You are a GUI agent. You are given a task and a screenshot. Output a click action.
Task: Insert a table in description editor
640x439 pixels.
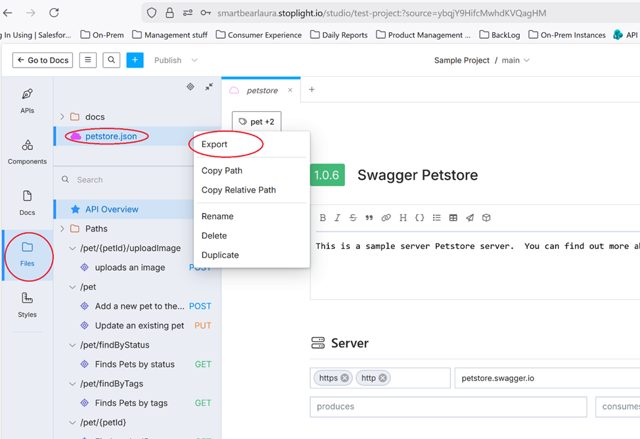click(x=453, y=217)
